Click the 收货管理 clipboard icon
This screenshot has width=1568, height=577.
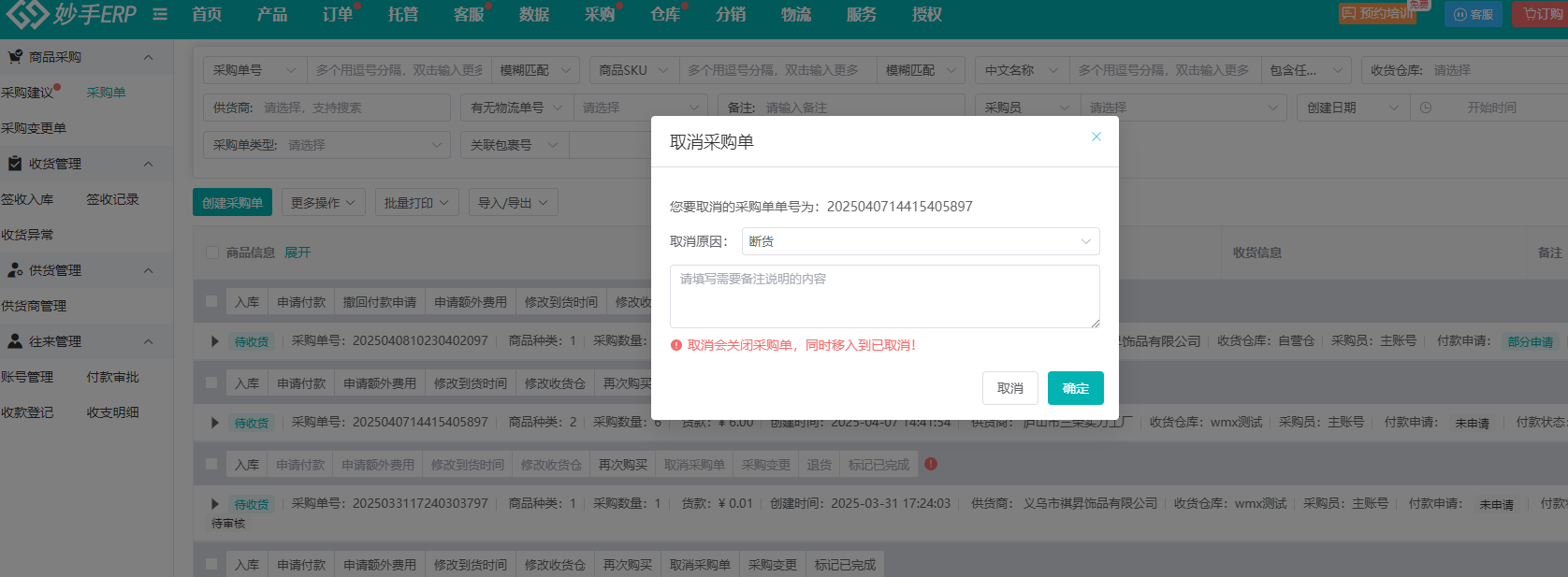click(x=15, y=164)
